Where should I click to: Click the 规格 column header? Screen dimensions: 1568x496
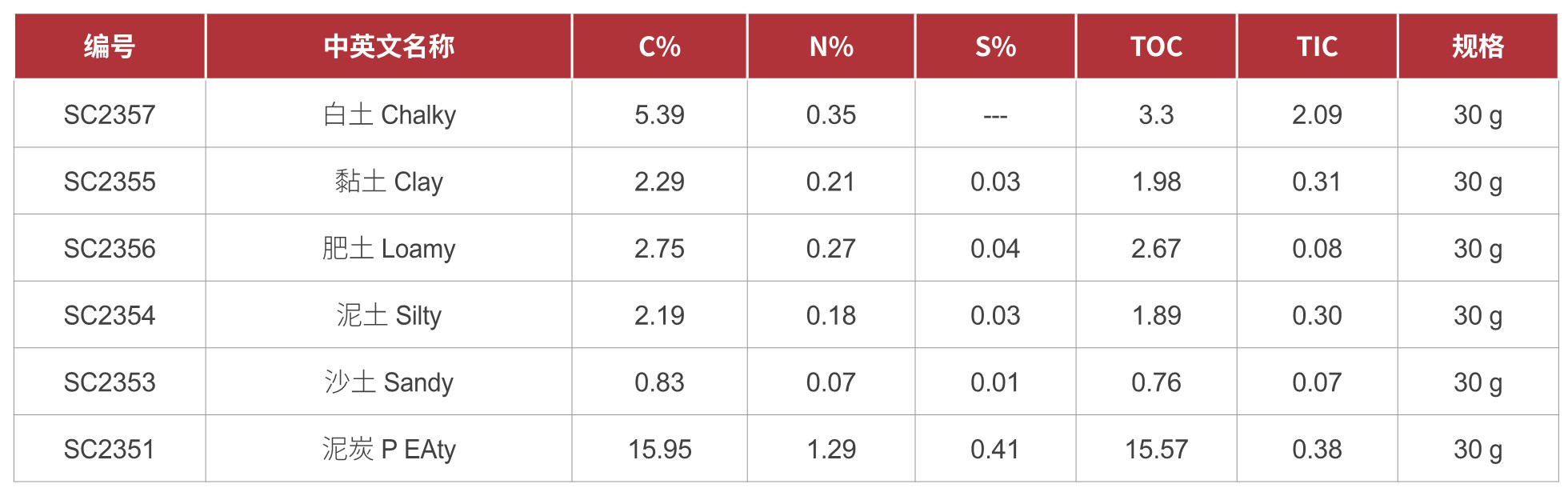[x=1478, y=46]
